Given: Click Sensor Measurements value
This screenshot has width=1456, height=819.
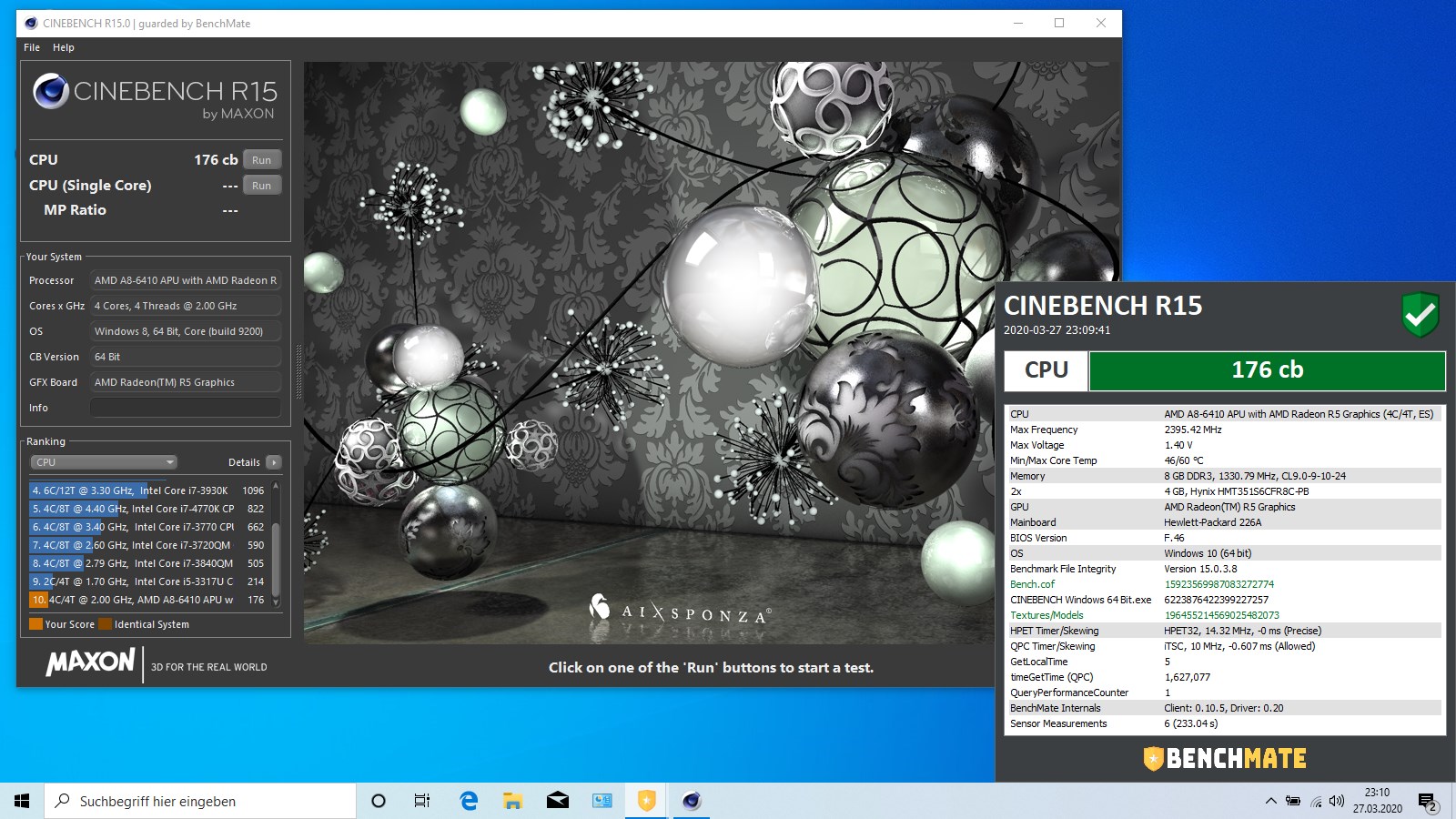Looking at the screenshot, I should tap(1190, 723).
